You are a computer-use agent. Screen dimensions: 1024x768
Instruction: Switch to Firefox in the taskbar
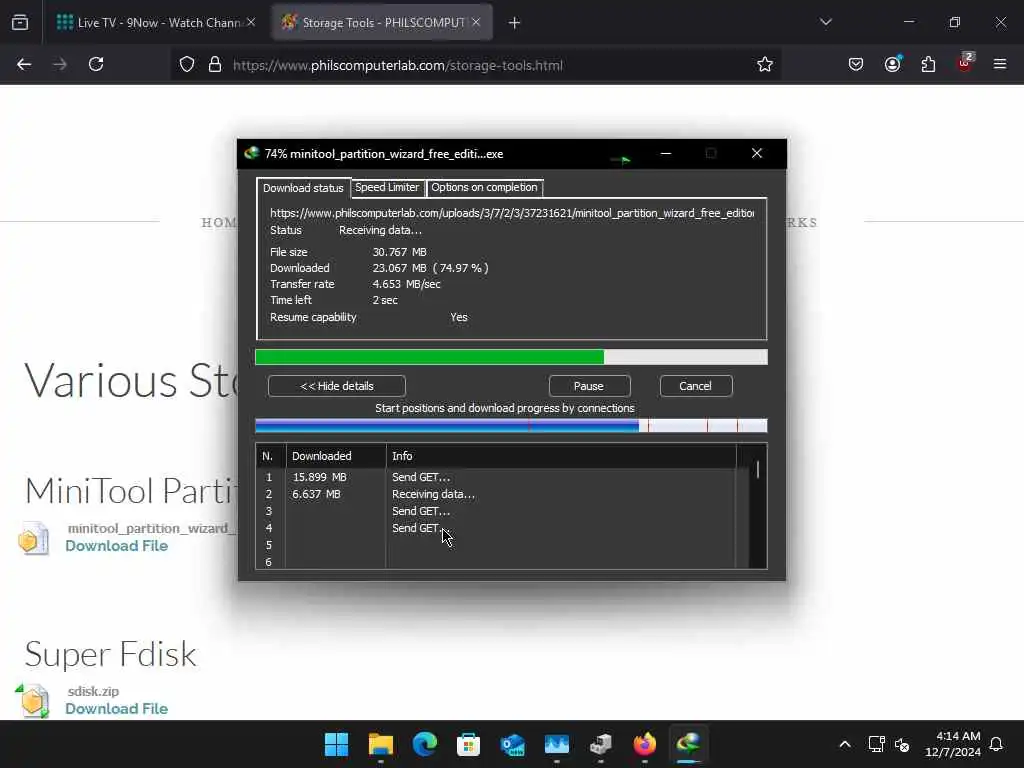click(645, 744)
